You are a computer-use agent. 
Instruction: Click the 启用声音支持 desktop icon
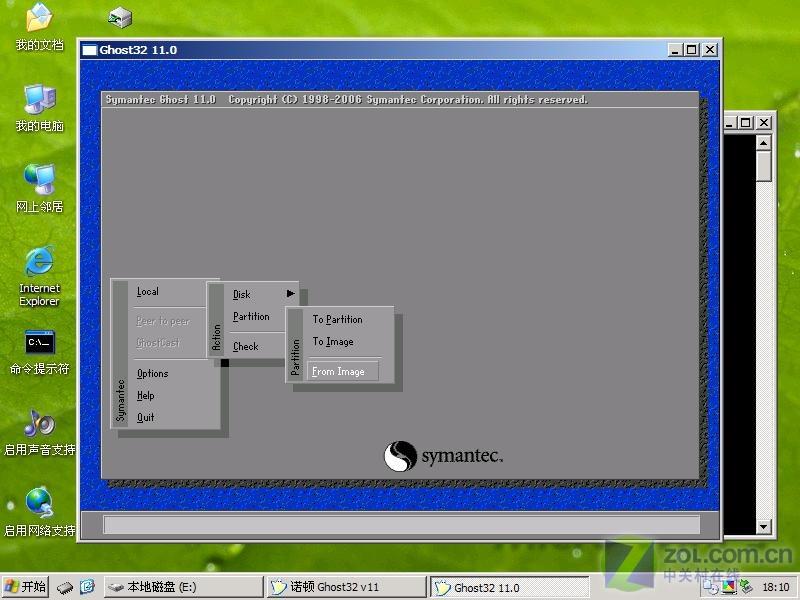(x=39, y=433)
